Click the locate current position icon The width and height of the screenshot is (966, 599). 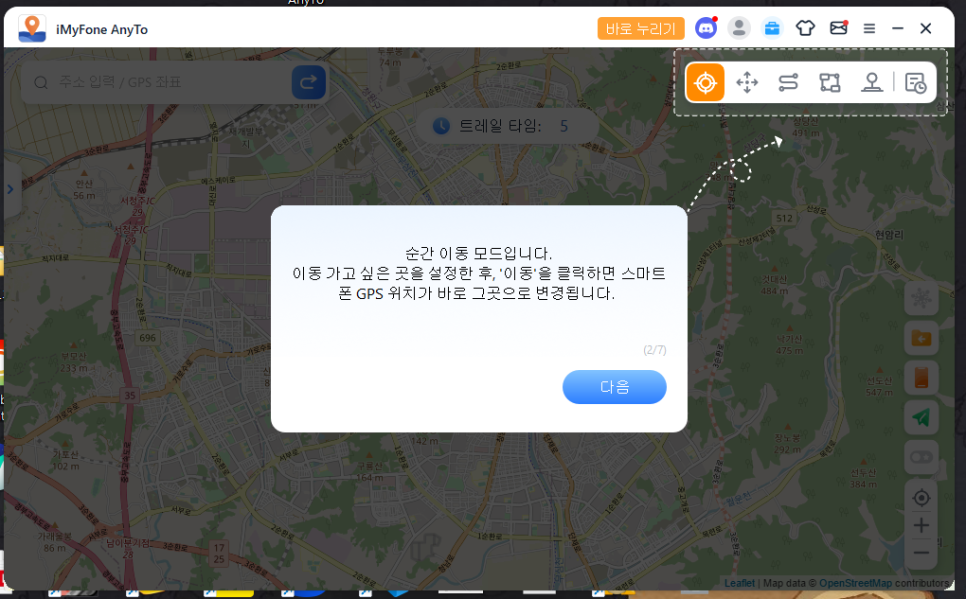coord(921,497)
